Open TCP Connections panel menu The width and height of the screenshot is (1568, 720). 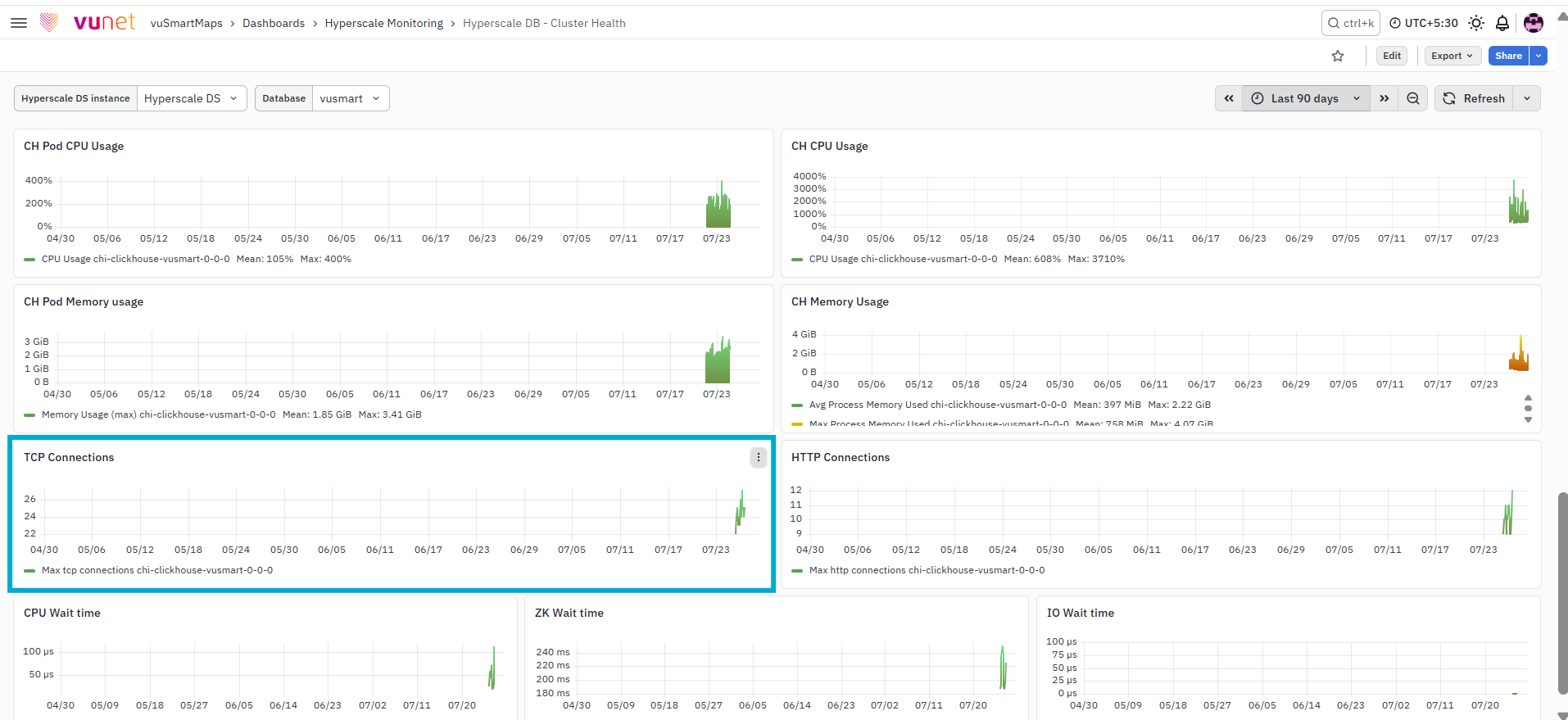tap(759, 457)
